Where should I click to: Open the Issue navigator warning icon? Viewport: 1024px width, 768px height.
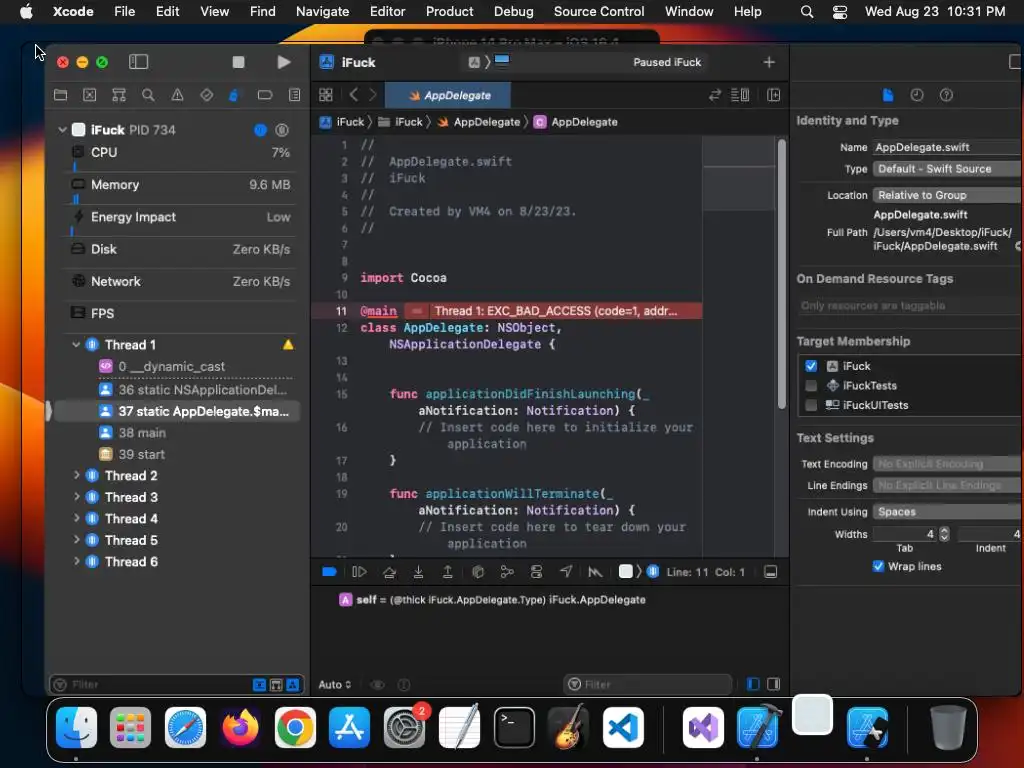[x=177, y=95]
